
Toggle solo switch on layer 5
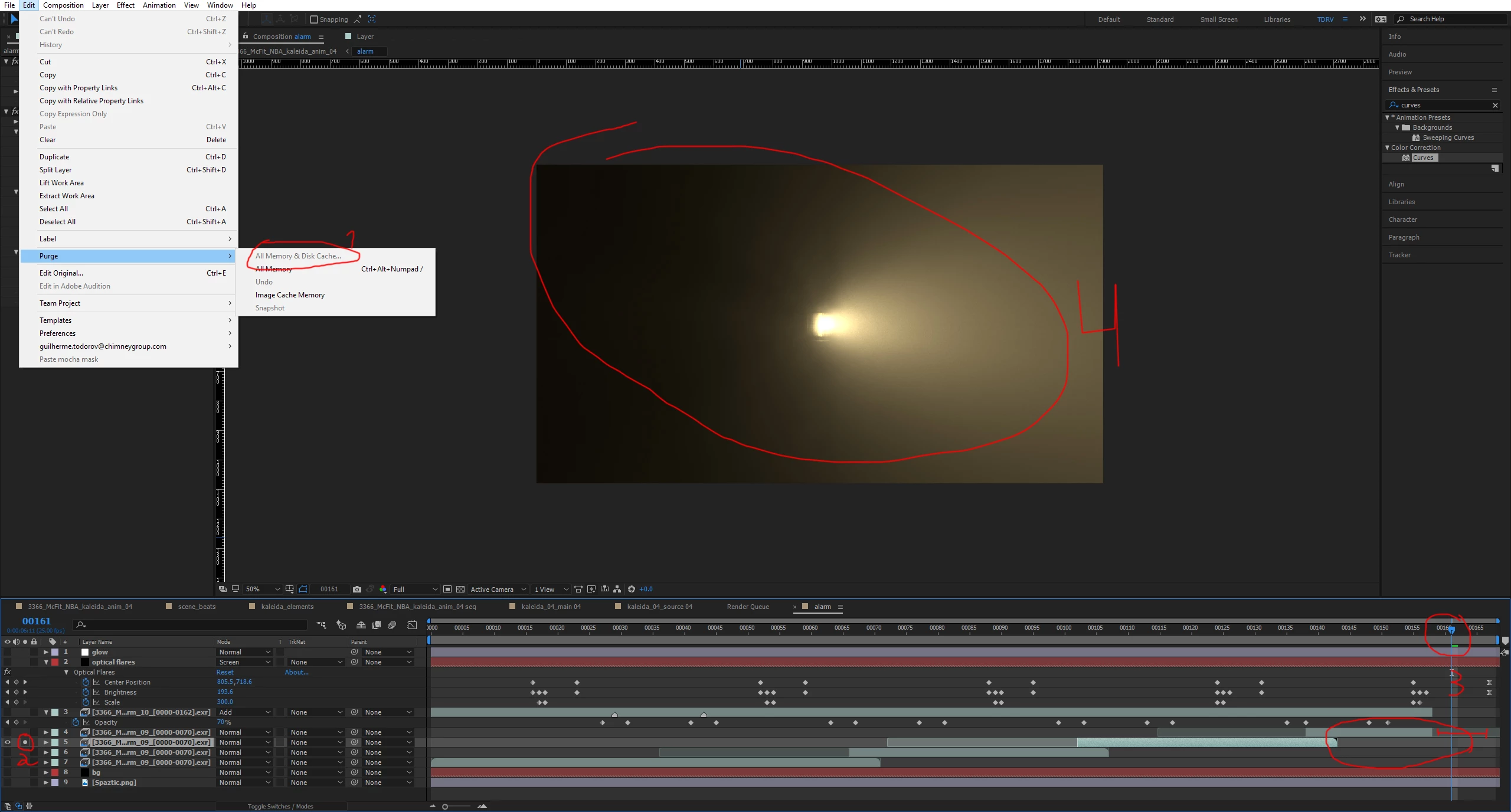click(25, 742)
